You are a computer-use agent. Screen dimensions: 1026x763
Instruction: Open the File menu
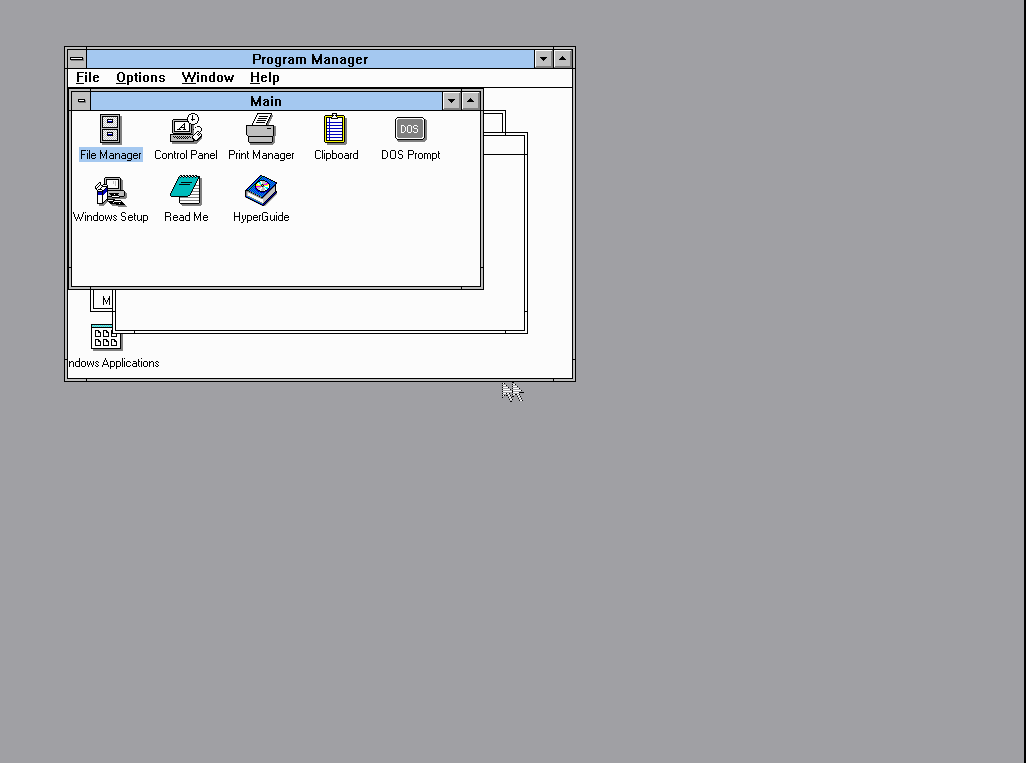tap(88, 77)
